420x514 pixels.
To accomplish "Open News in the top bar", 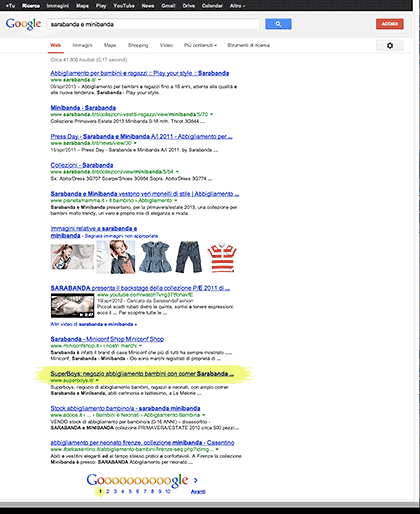I will point(148,6).
